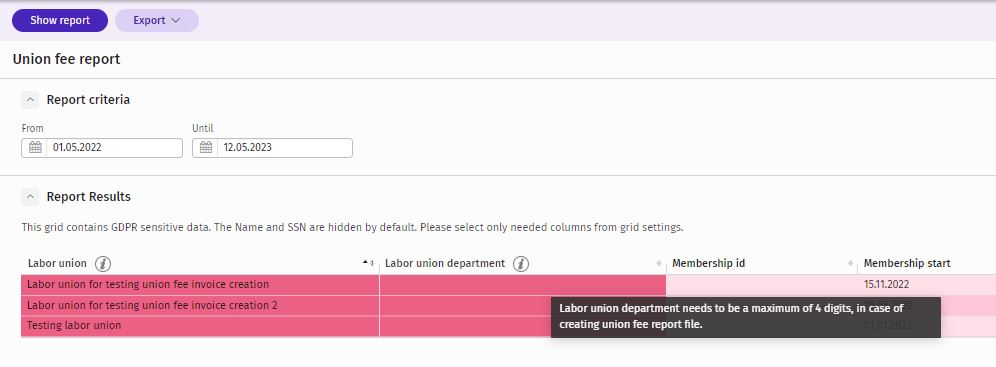Image resolution: width=996 pixels, height=367 pixels.
Task: Click the Membership id column header
Action: pos(708,264)
